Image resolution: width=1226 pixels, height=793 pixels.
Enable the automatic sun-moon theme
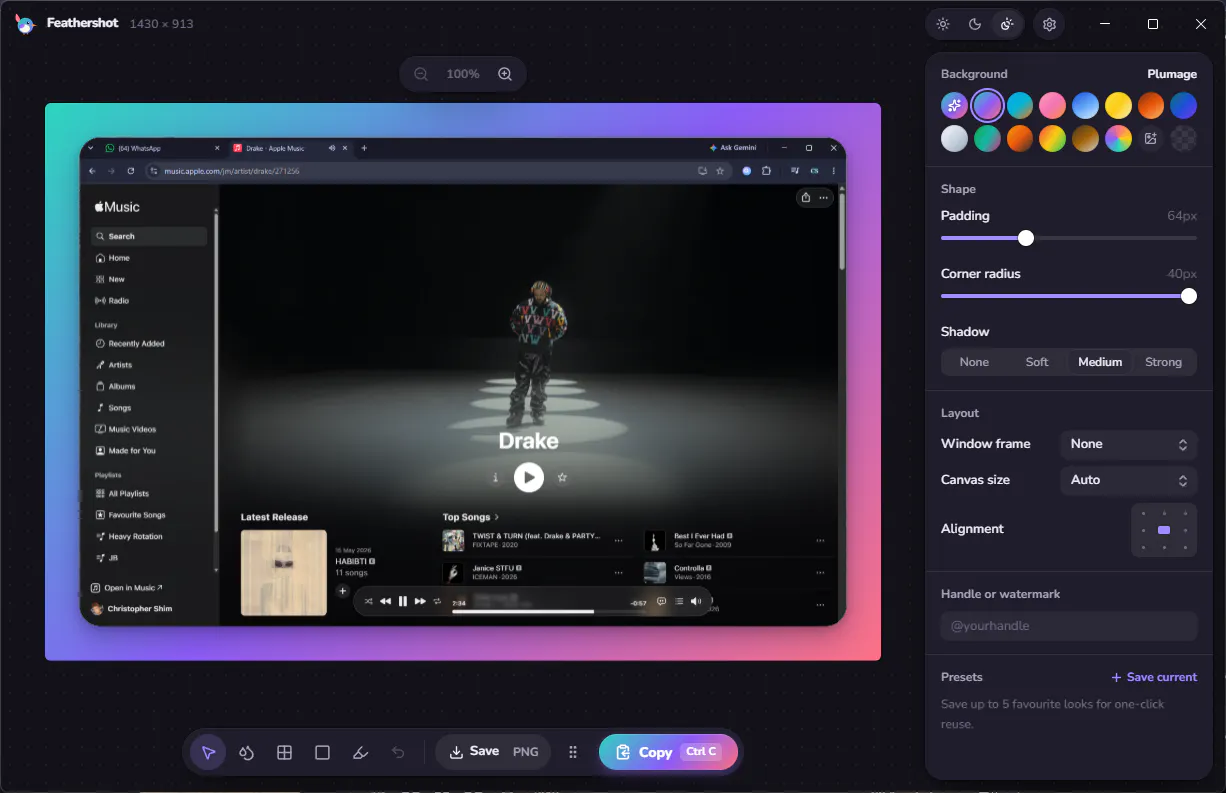click(1007, 24)
